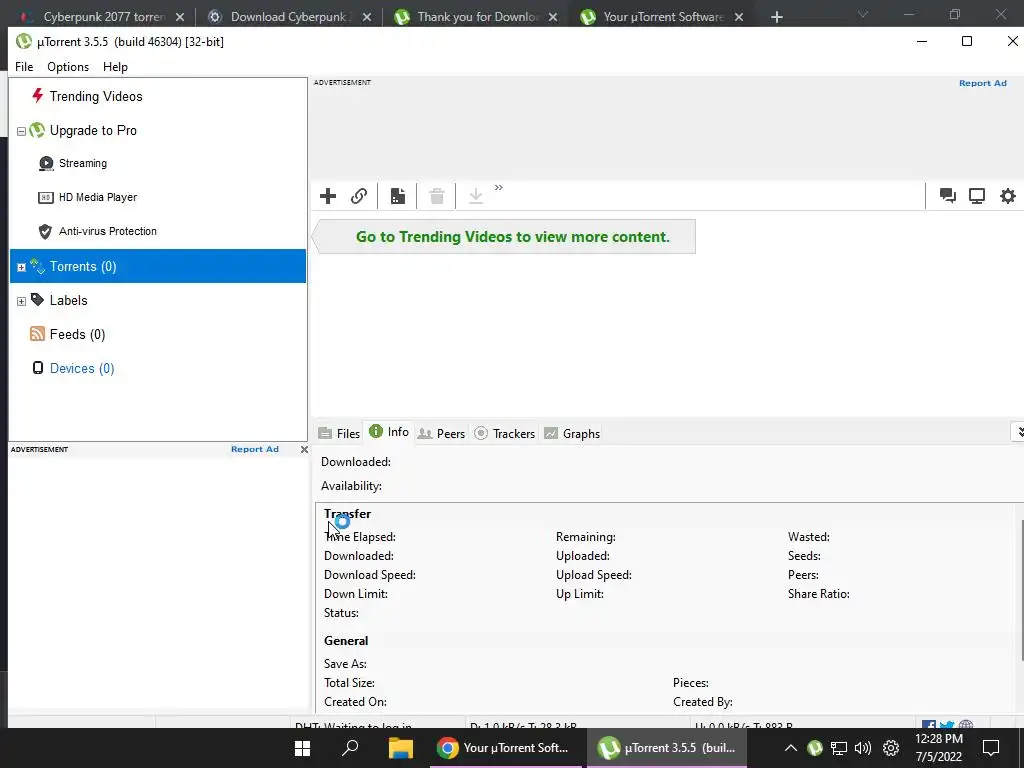The width and height of the screenshot is (1024, 768).
Task: Click the Add Torrent plus icon
Action: coord(328,196)
